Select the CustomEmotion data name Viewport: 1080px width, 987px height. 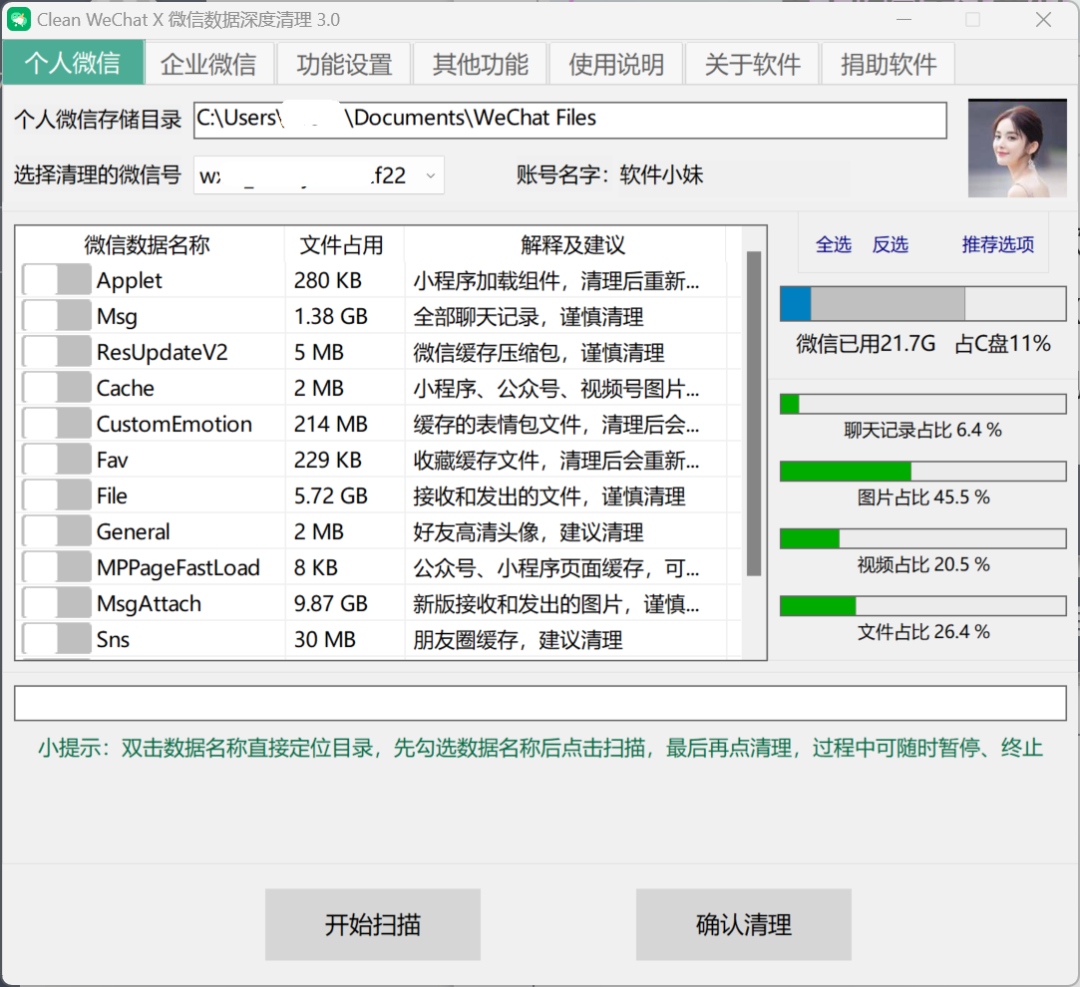tap(174, 424)
